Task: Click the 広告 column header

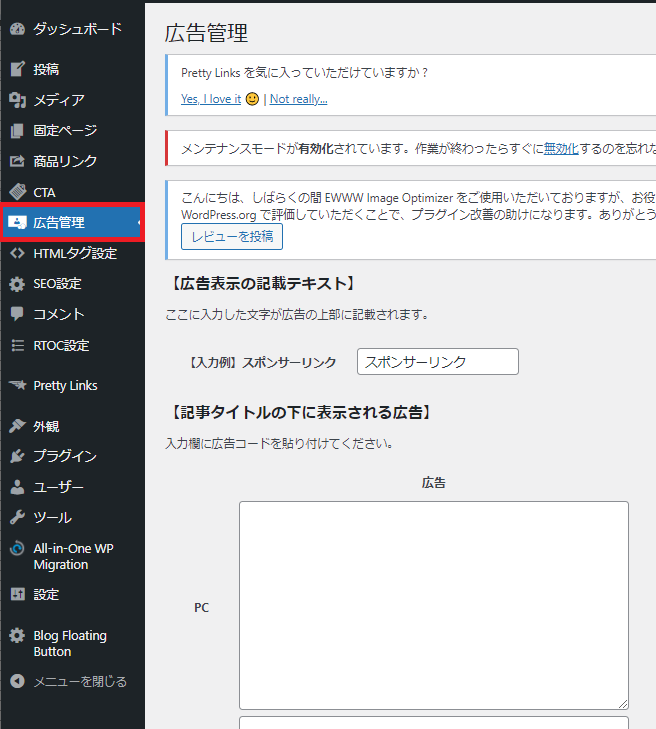Action: click(x=434, y=483)
